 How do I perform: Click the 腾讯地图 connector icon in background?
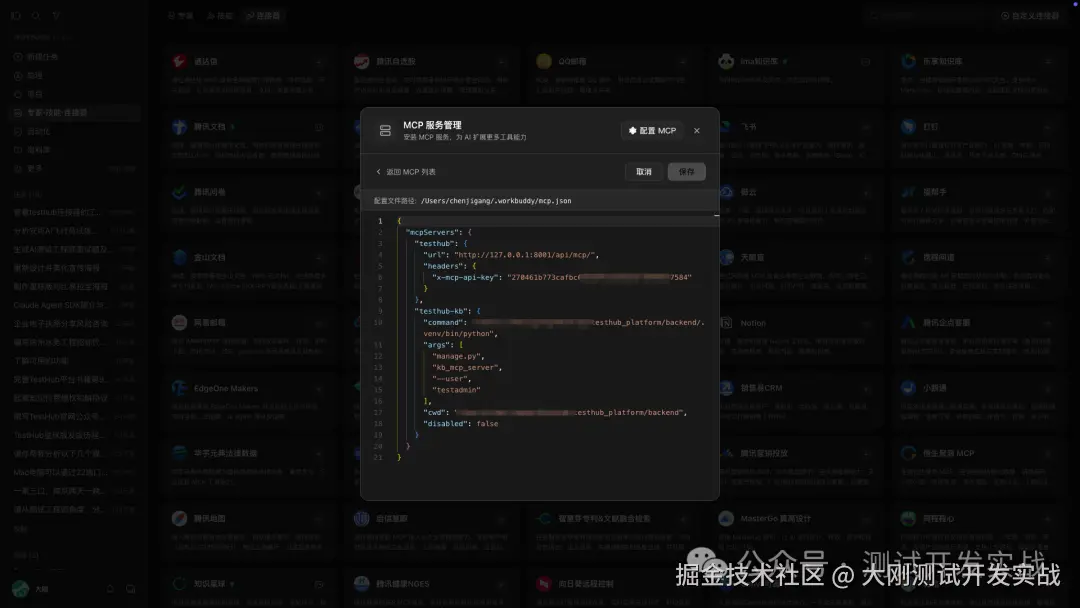pos(179,518)
